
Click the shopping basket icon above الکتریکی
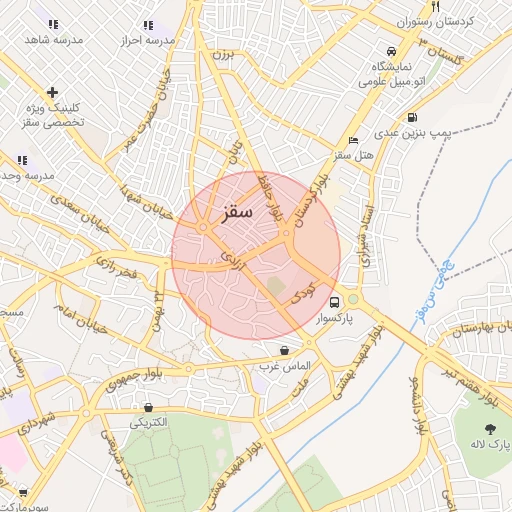148,407
